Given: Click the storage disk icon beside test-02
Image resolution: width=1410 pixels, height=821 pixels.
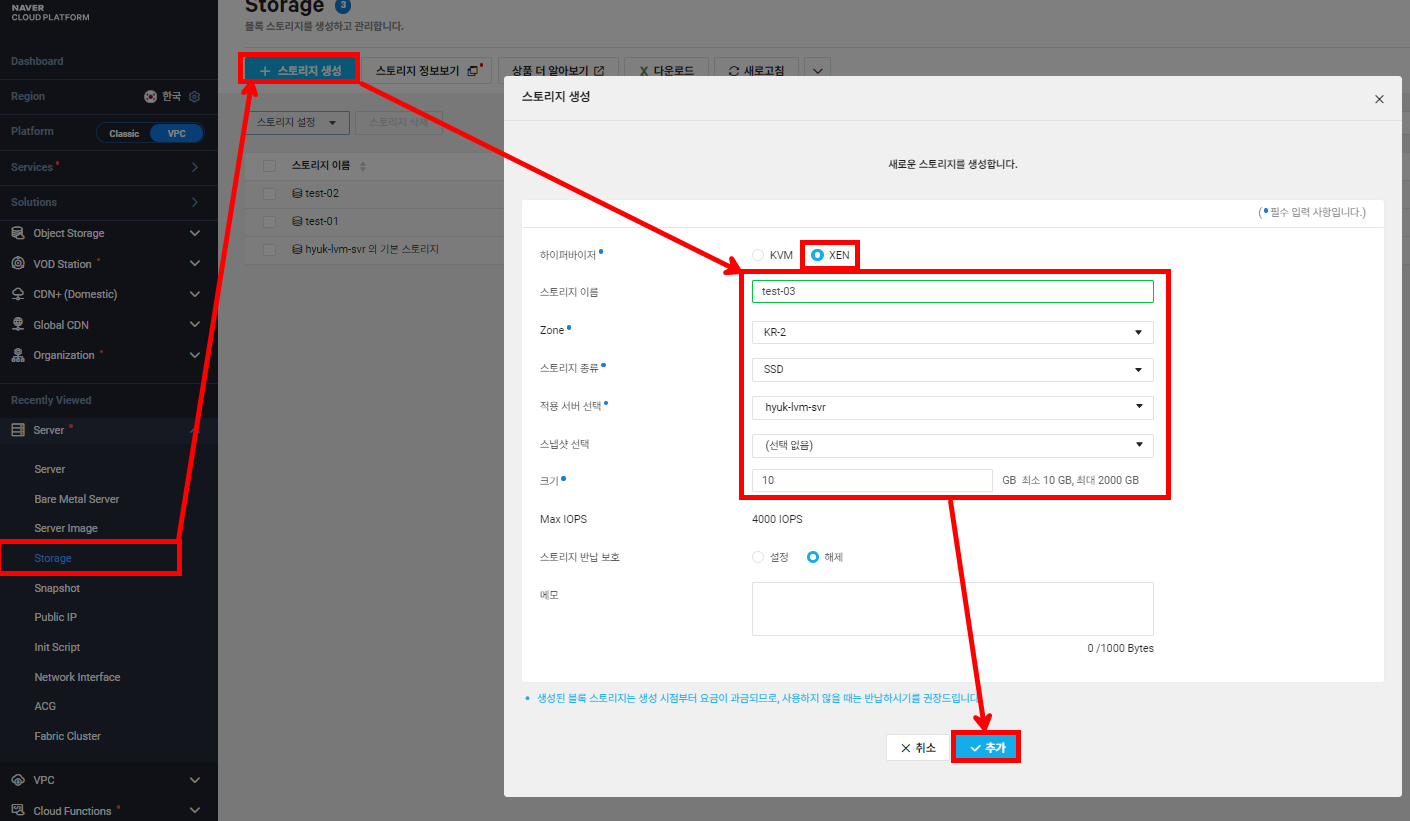Looking at the screenshot, I should coord(297,193).
